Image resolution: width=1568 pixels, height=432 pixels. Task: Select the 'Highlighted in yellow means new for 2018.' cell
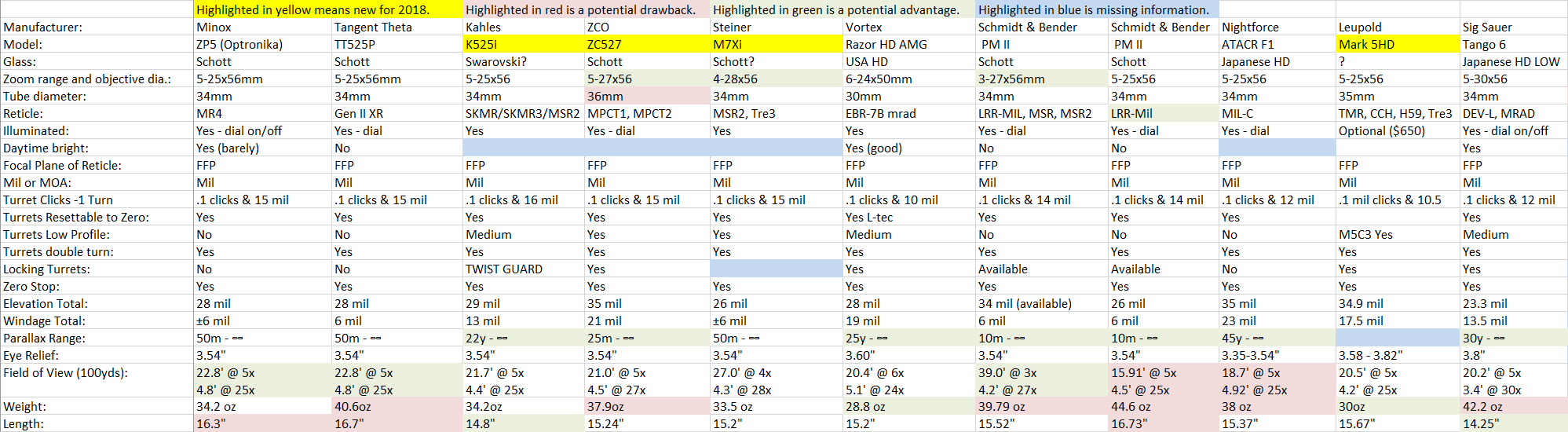click(x=328, y=9)
